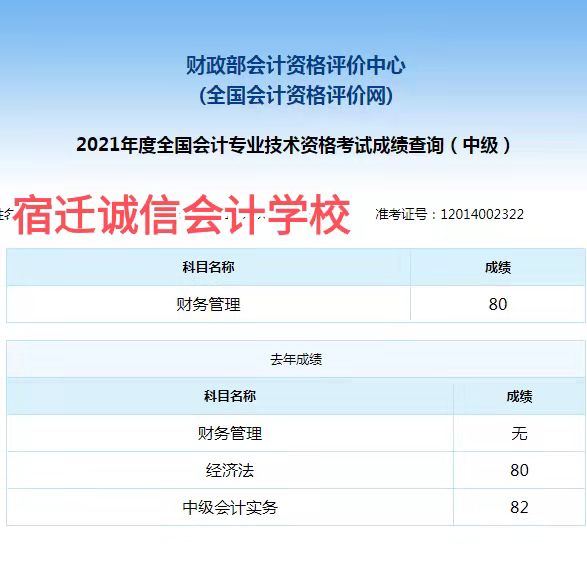Click the 全国会计资格评价网 subtitle

point(296,95)
